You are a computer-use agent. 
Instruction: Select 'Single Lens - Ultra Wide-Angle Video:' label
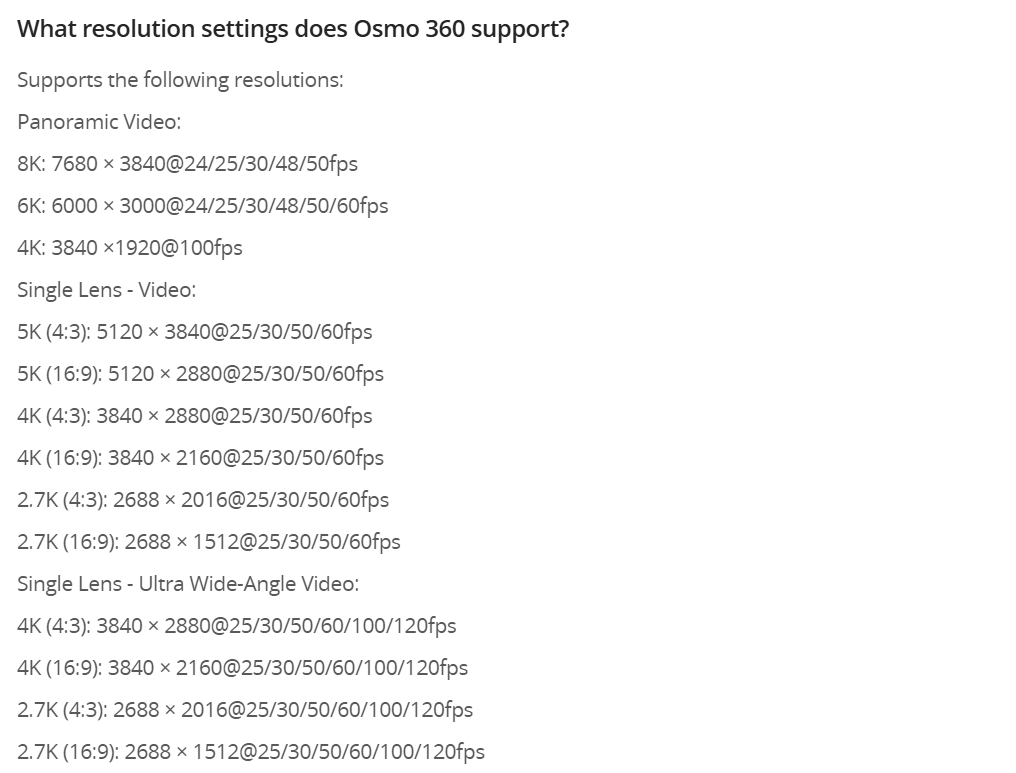(188, 584)
